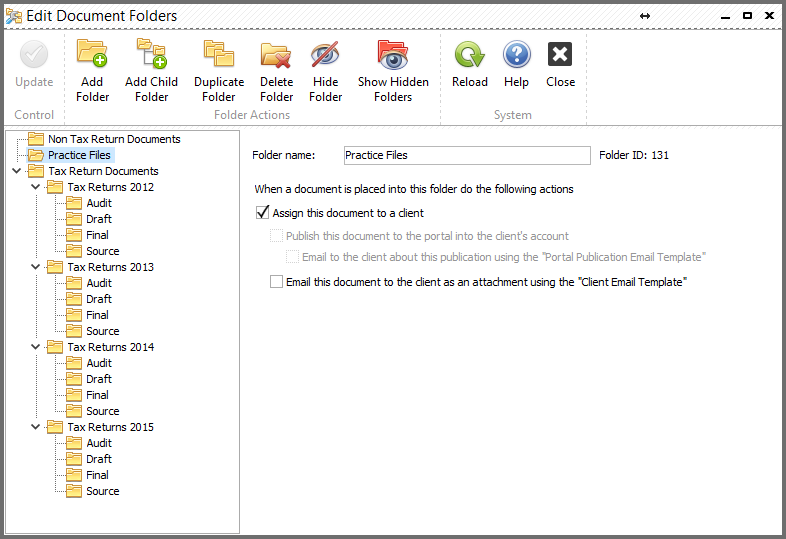Click the double-arrow icon in title bar
This screenshot has width=786, height=539.
(645, 16)
